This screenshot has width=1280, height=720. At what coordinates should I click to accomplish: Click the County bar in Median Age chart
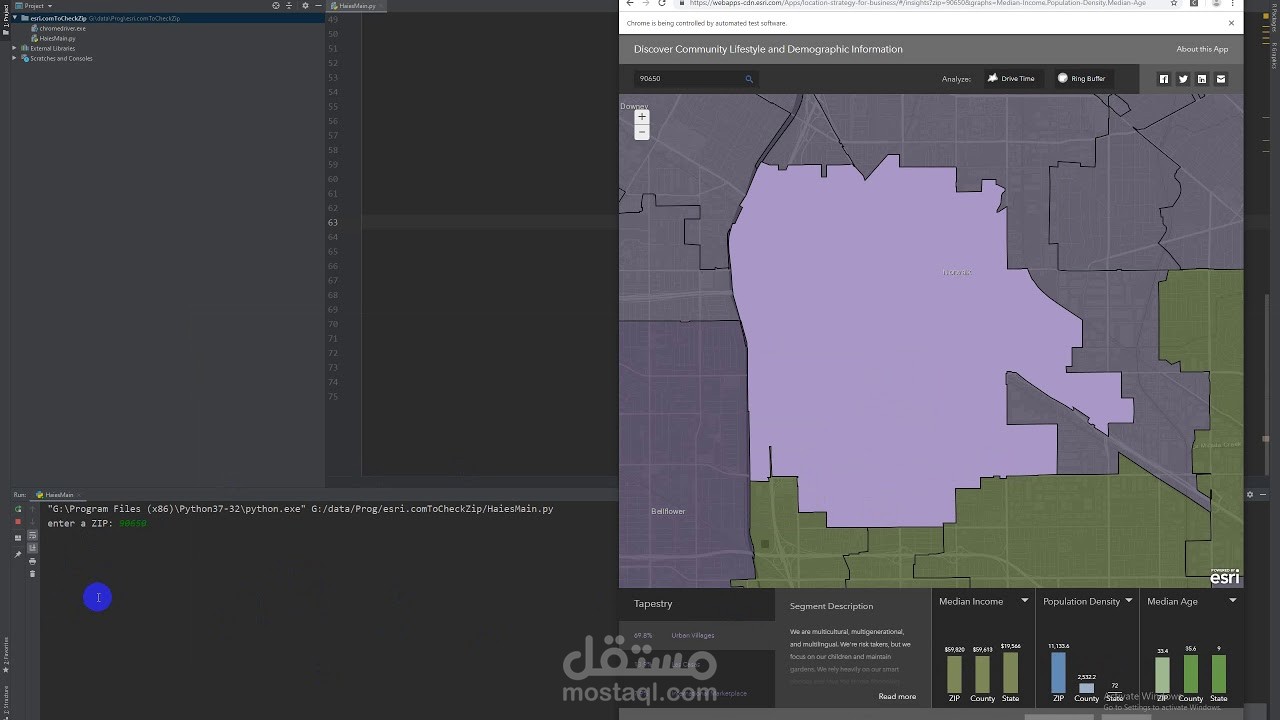click(1190, 673)
